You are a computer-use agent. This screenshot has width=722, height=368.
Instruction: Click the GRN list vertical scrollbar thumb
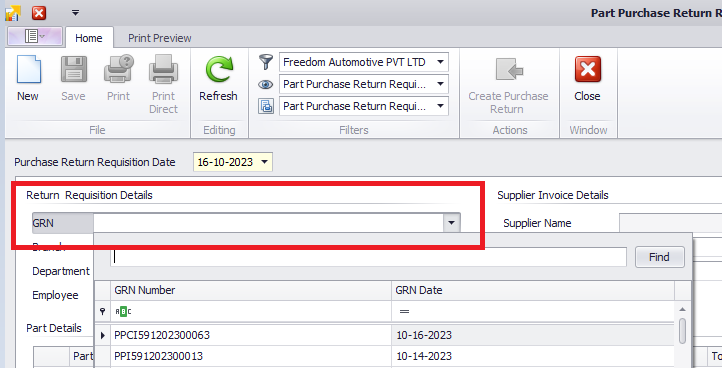point(682,331)
